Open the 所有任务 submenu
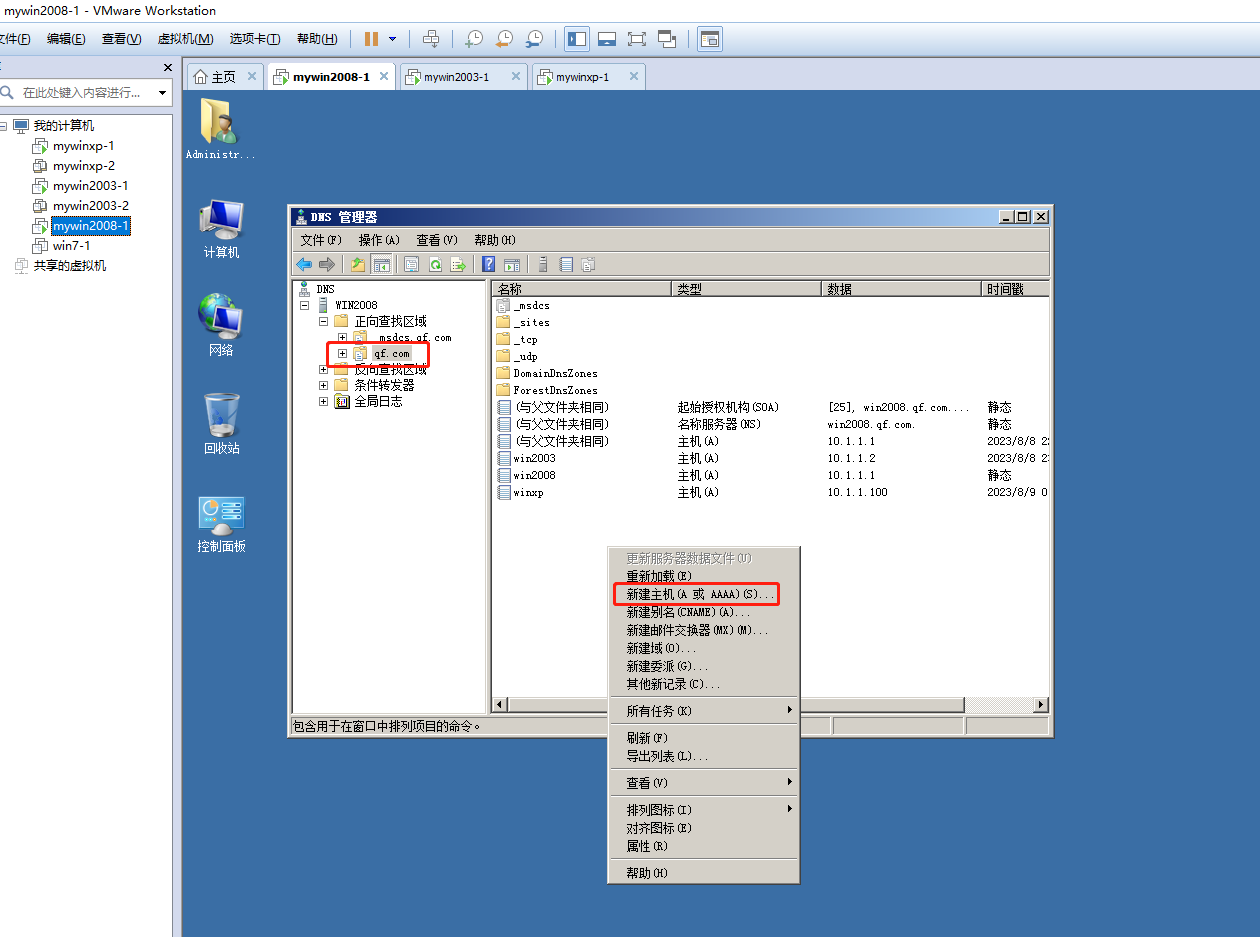The image size is (1260, 937). [x=704, y=711]
